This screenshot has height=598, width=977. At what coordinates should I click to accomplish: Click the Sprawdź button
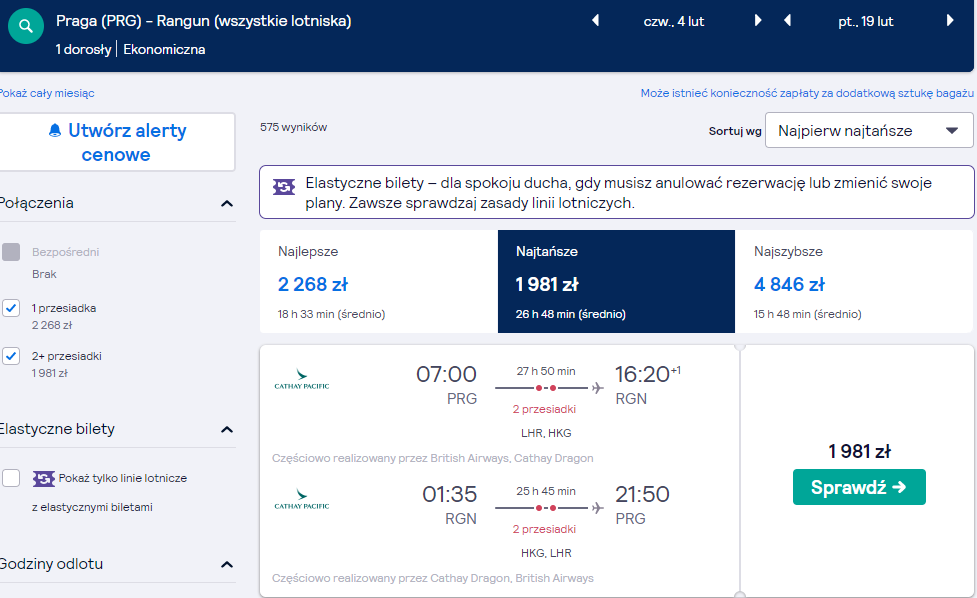pyautogui.click(x=859, y=487)
